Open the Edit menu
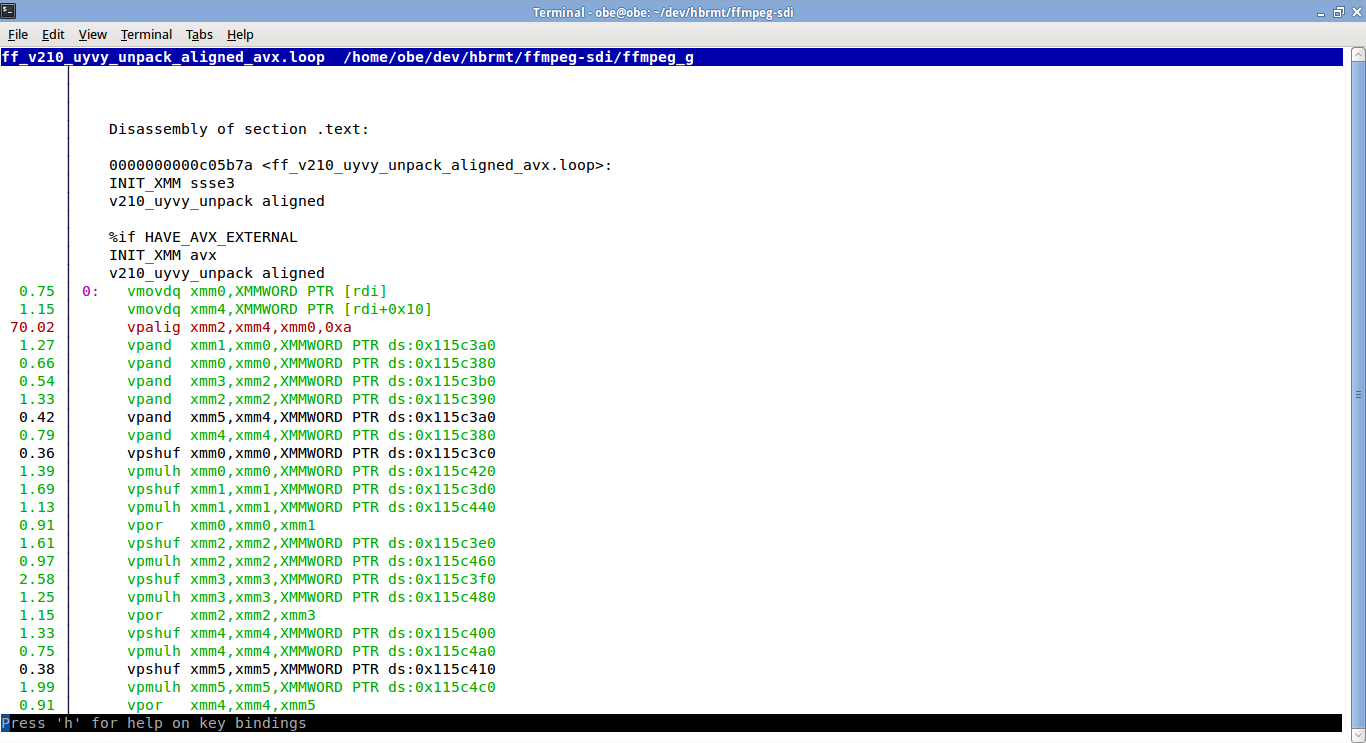The height and width of the screenshot is (743, 1366). [x=53, y=34]
